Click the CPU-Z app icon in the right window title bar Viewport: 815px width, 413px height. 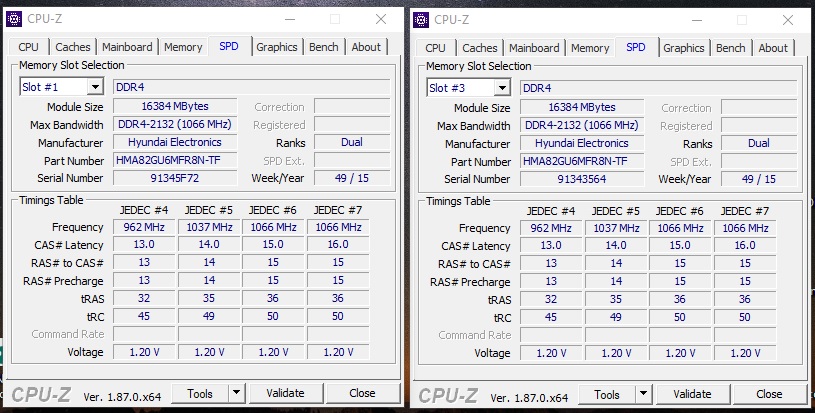420,20
